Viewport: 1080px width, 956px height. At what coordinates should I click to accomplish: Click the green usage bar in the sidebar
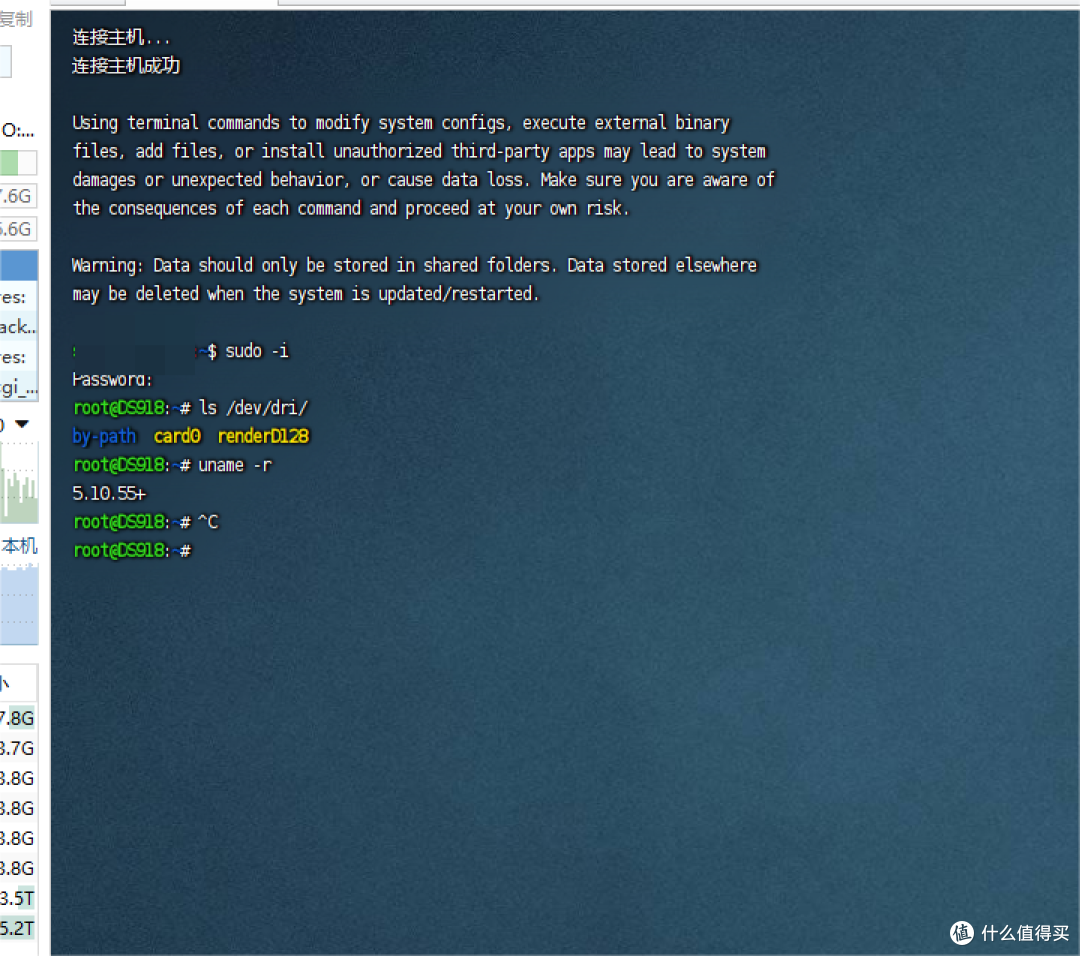coord(9,163)
